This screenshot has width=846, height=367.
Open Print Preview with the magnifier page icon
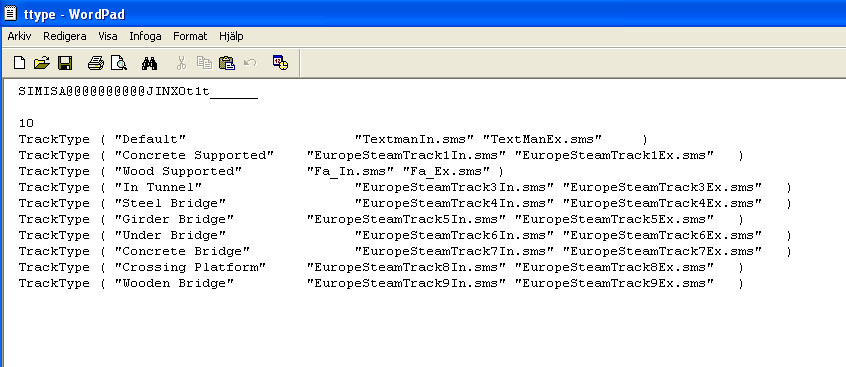tap(119, 63)
